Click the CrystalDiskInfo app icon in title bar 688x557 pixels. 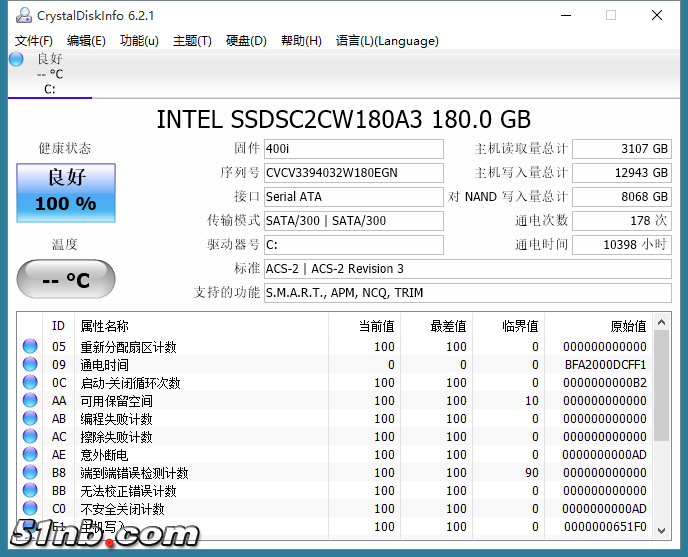24,15
